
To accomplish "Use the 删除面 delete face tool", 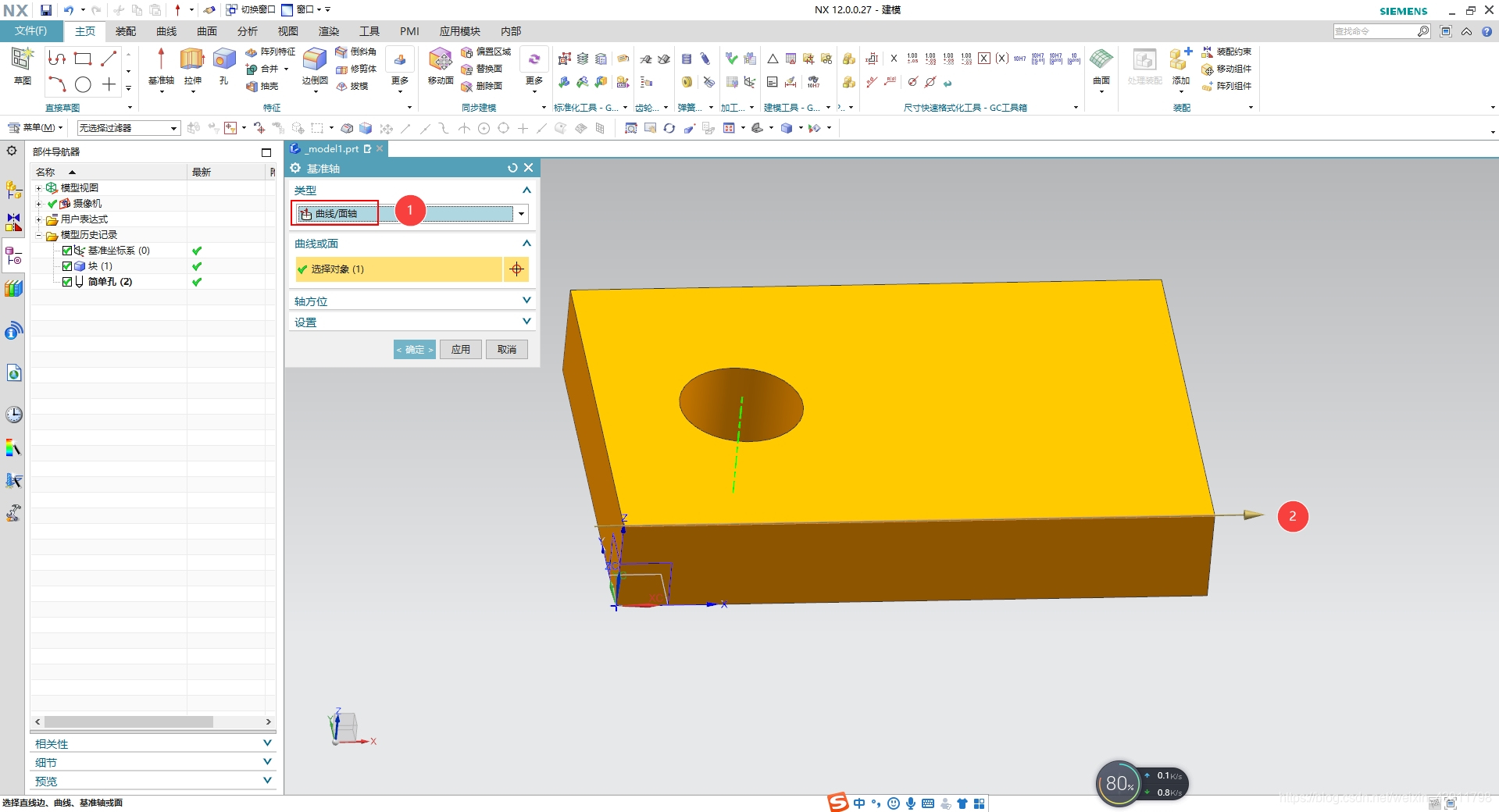I will point(482,86).
